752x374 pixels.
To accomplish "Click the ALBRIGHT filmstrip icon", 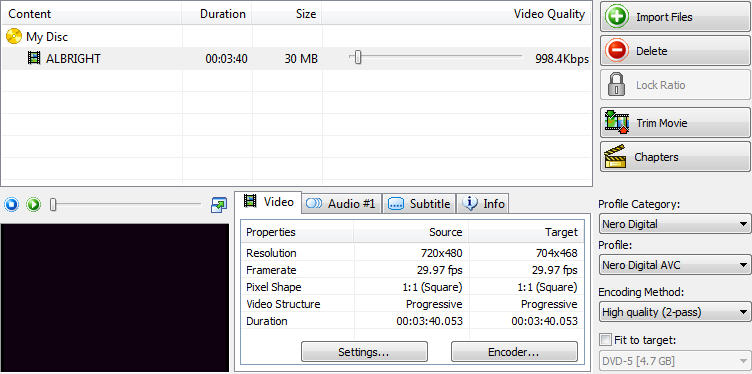I will tap(34, 58).
